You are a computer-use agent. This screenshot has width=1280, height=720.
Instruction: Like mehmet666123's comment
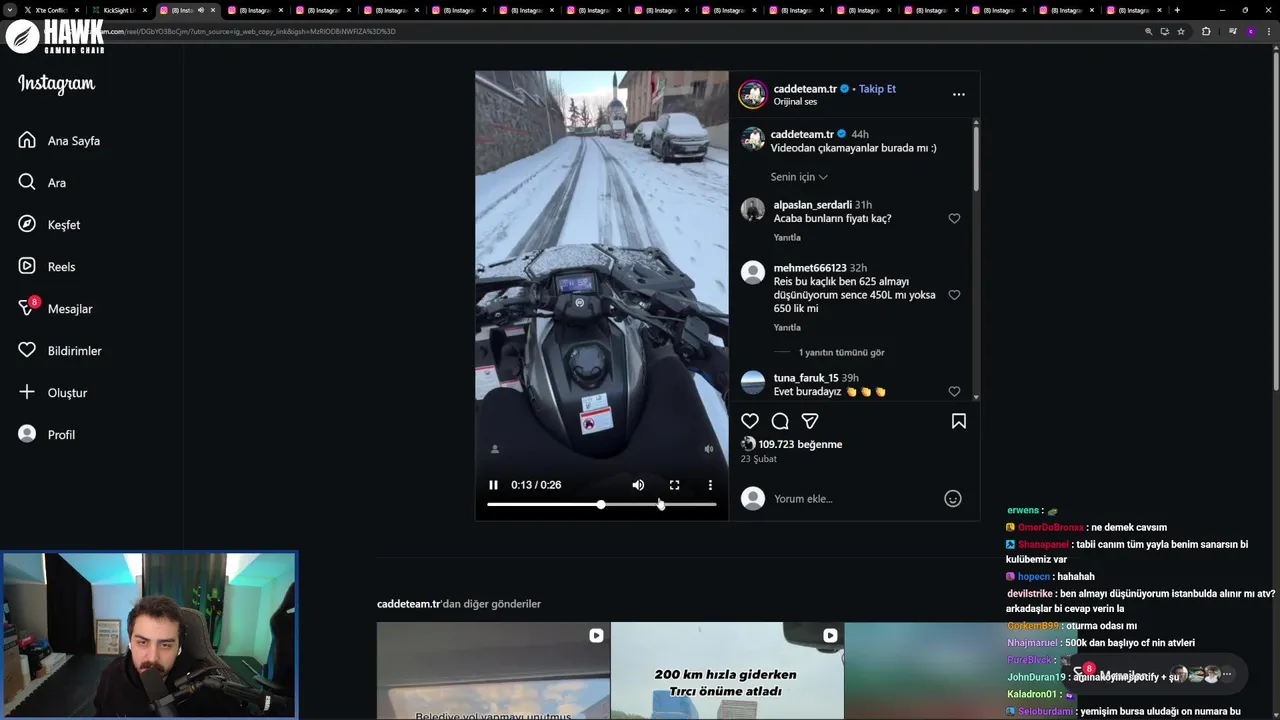[x=954, y=295]
